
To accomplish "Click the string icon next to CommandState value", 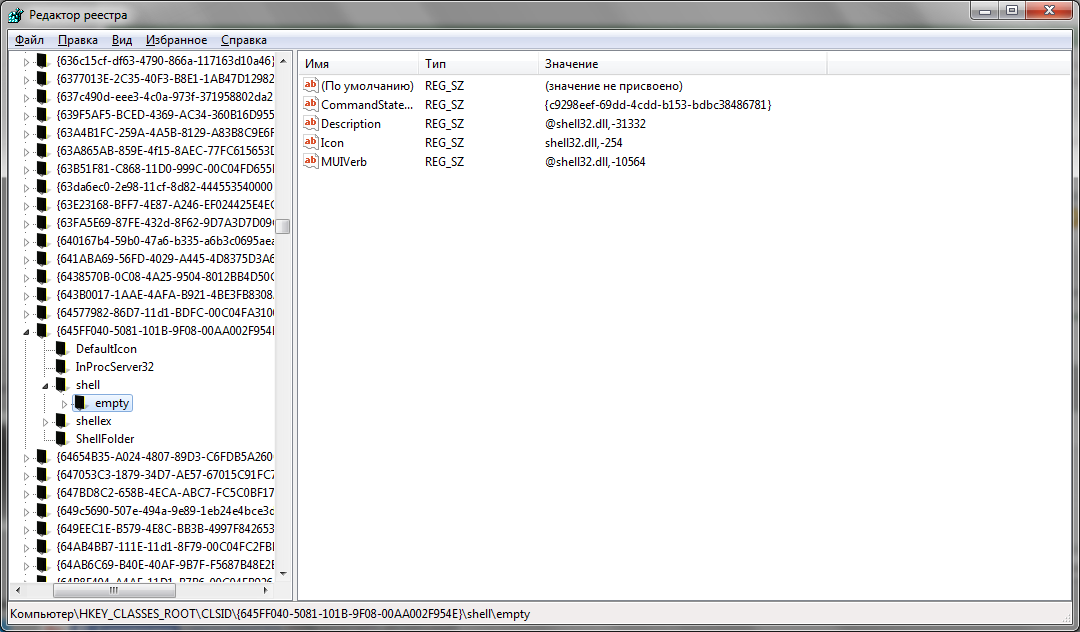I will [311, 104].
